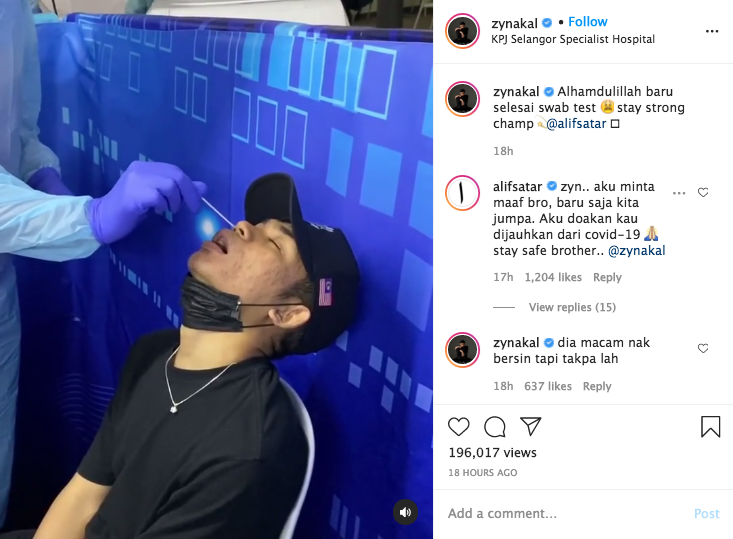
Task: Open alifsatar's profile avatar
Action: (462, 193)
